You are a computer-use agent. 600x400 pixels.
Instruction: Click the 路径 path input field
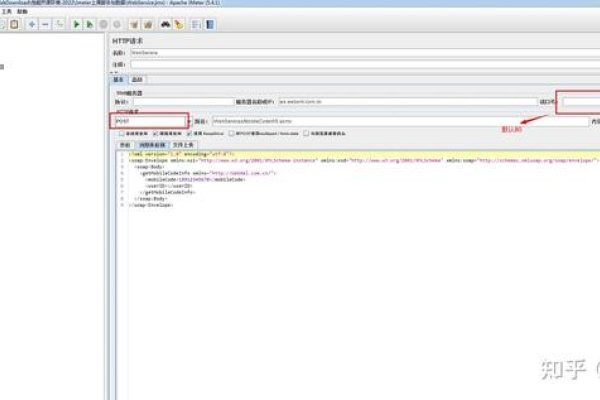[400, 121]
